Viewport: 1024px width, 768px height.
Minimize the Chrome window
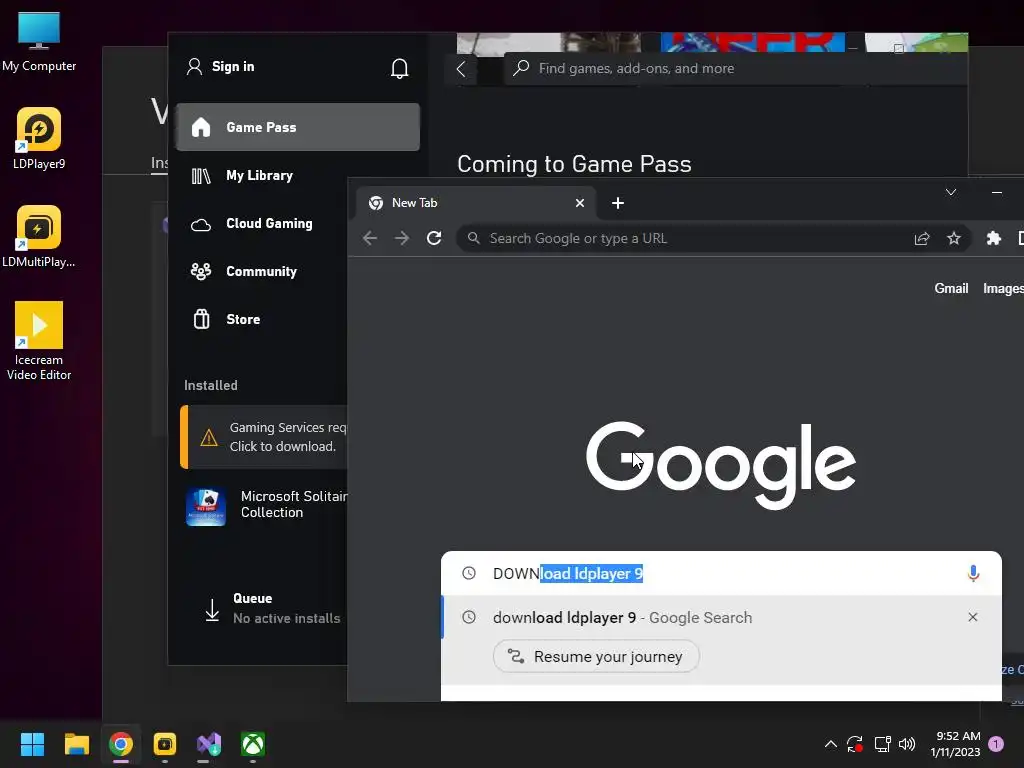[997, 192]
